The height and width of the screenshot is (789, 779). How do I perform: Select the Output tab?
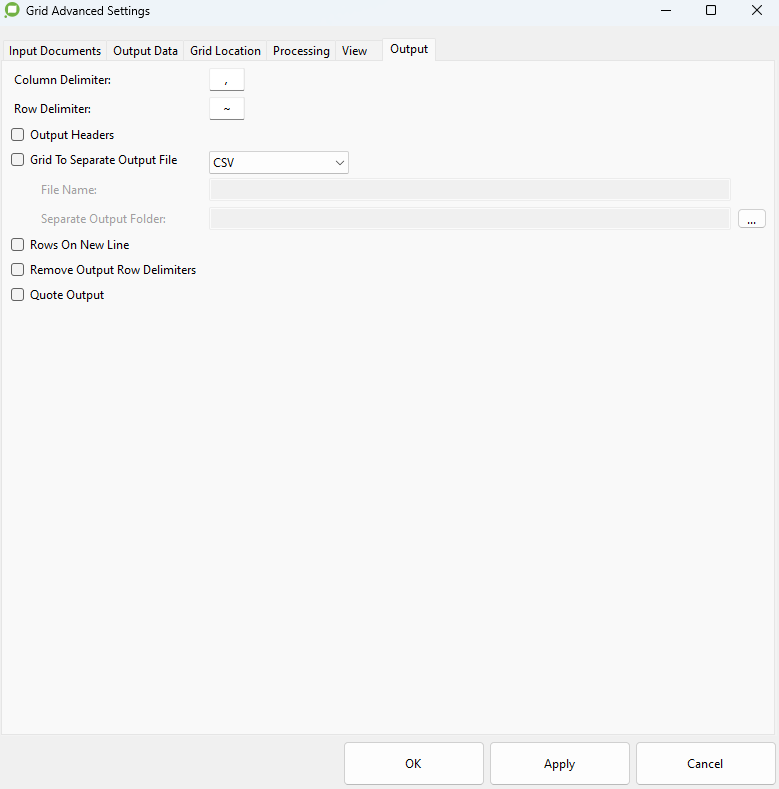coord(409,49)
